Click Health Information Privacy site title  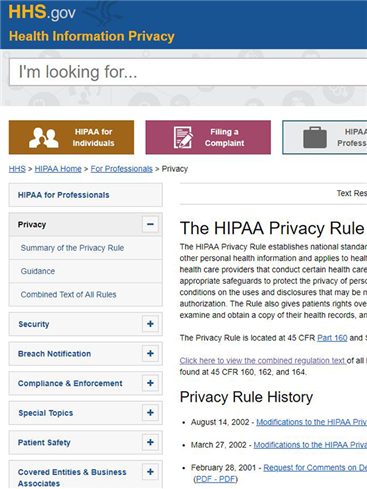92,36
